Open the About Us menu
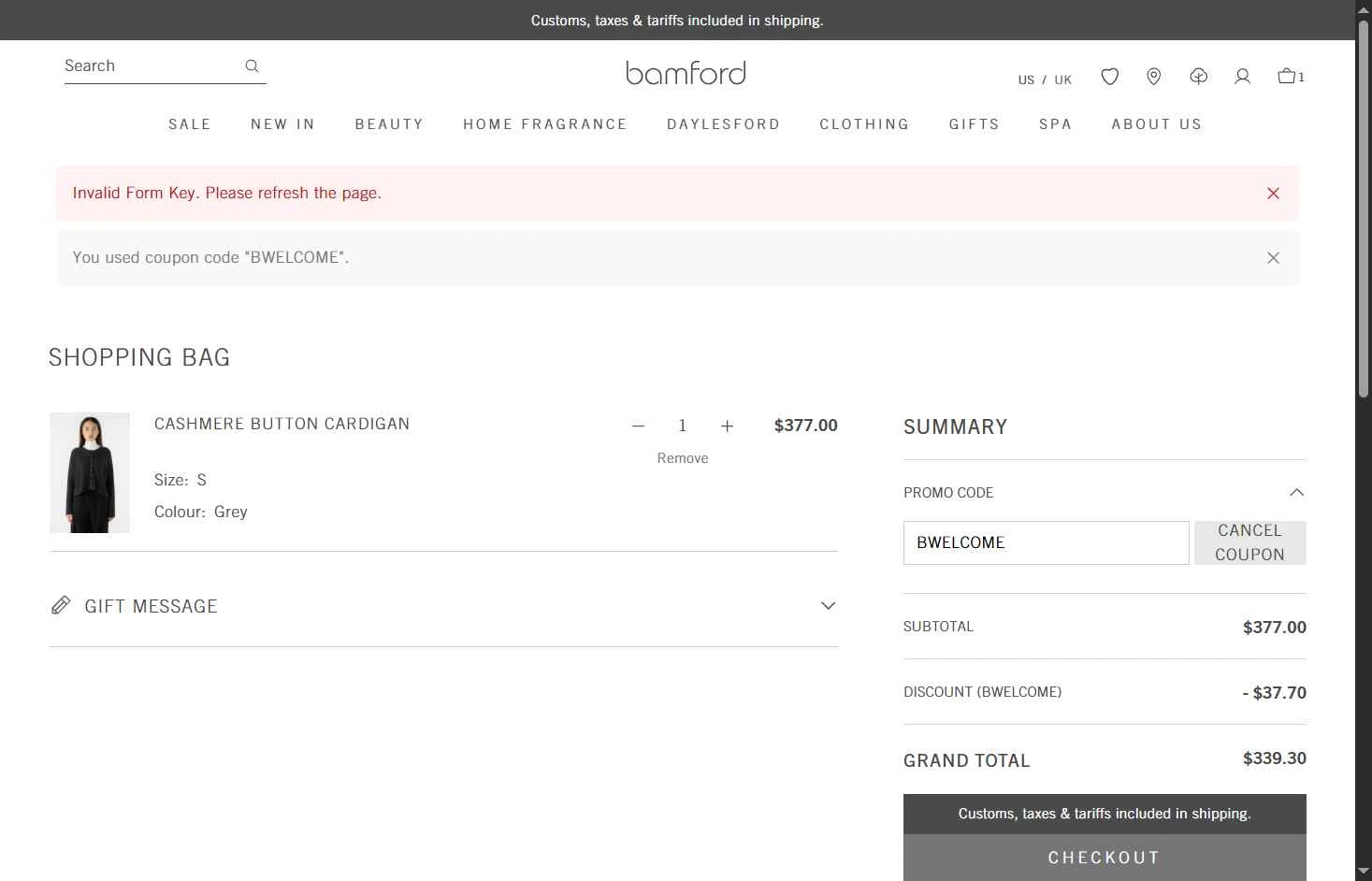This screenshot has height=881, width=1372. point(1157,124)
